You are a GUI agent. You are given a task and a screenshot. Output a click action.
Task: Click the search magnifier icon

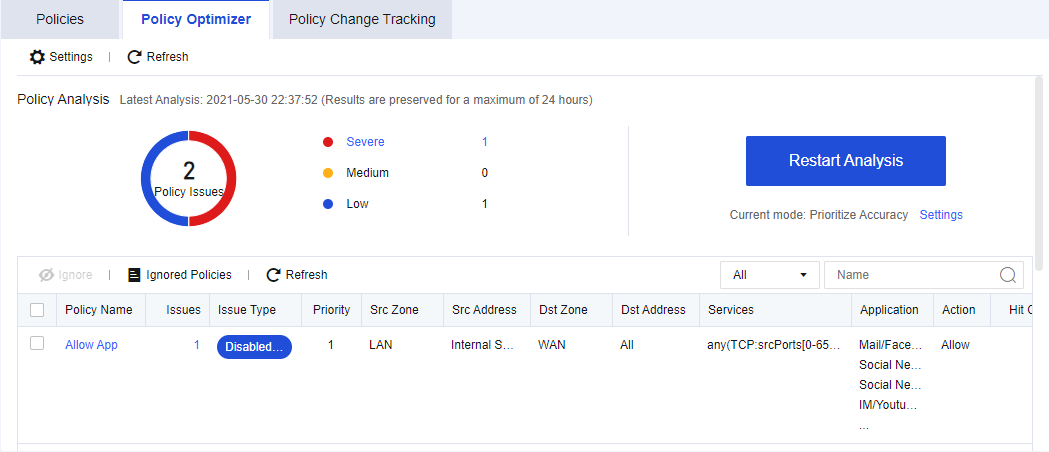(1008, 275)
